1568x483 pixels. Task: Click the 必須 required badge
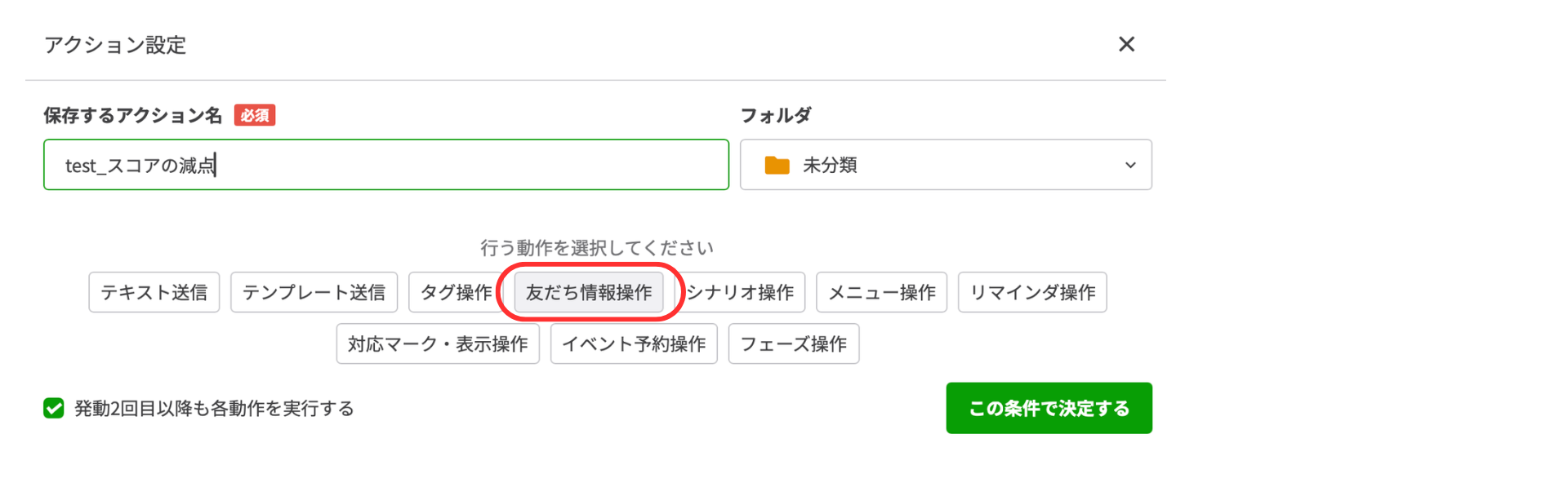click(x=254, y=115)
